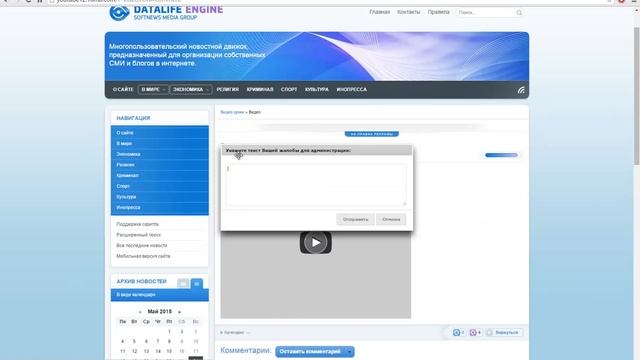Click the page vertical scrollbar
This screenshot has height=360, width=640.
(636, 96)
